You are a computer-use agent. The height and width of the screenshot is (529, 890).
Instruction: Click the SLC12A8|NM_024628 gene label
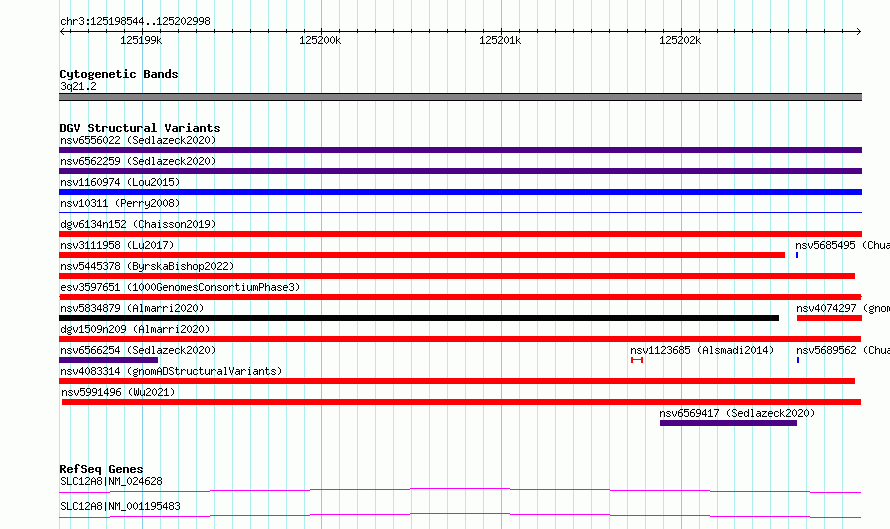click(111, 481)
